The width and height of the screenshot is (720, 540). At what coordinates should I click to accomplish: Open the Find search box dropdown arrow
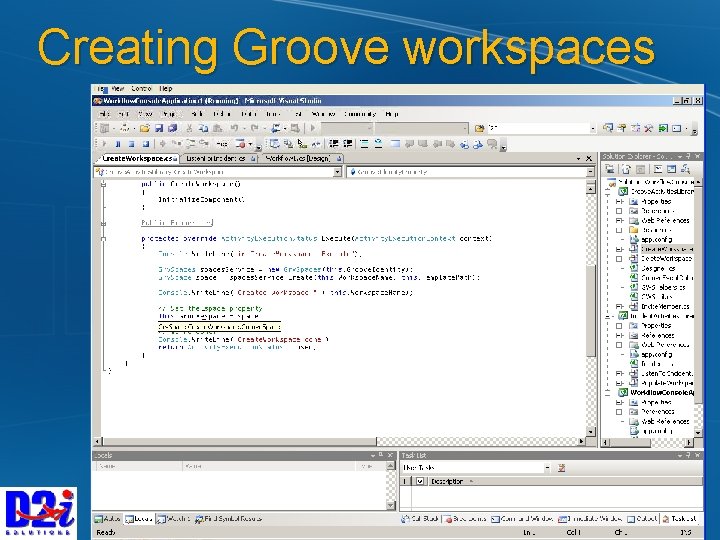(593, 129)
